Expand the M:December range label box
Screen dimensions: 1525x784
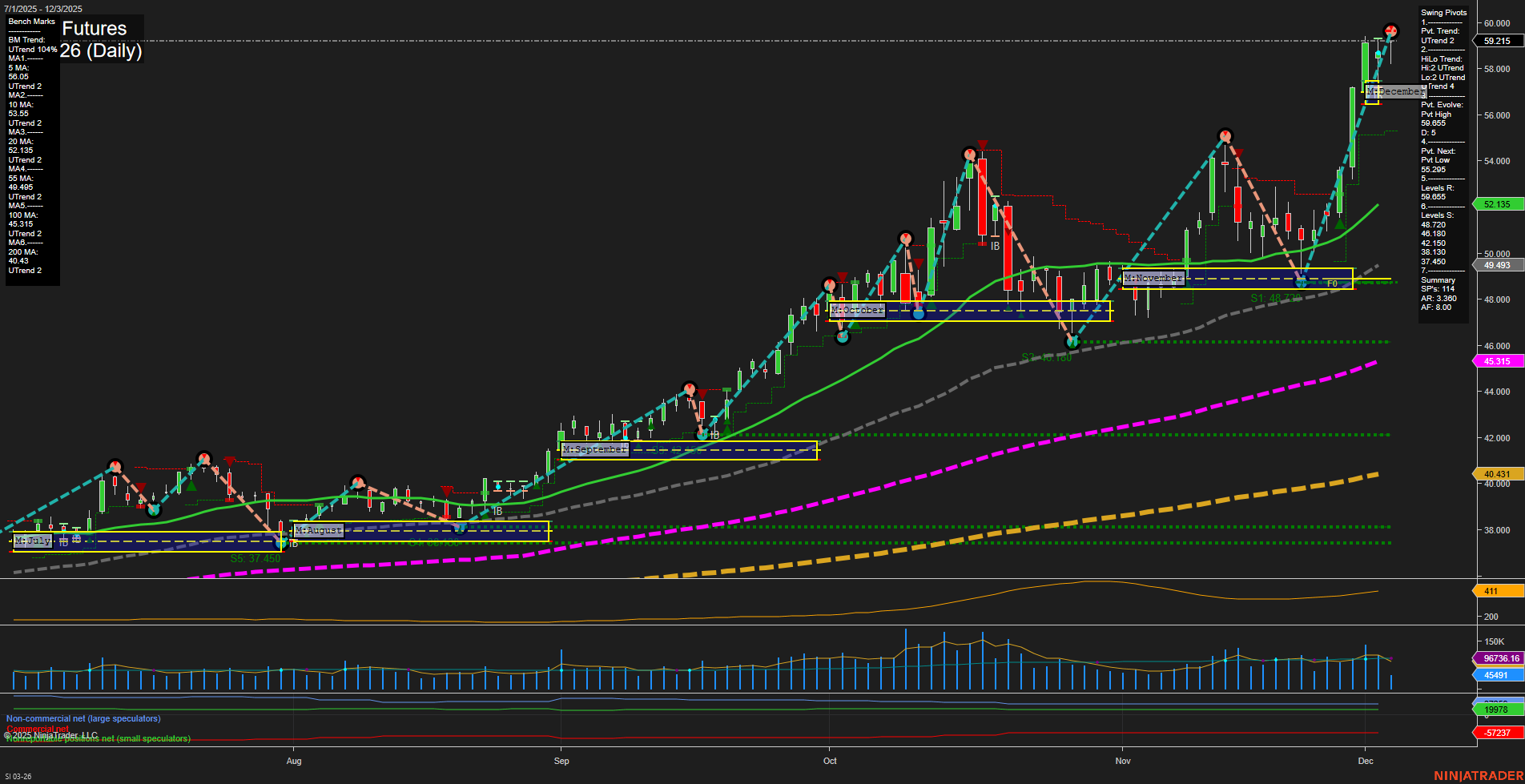(1396, 91)
